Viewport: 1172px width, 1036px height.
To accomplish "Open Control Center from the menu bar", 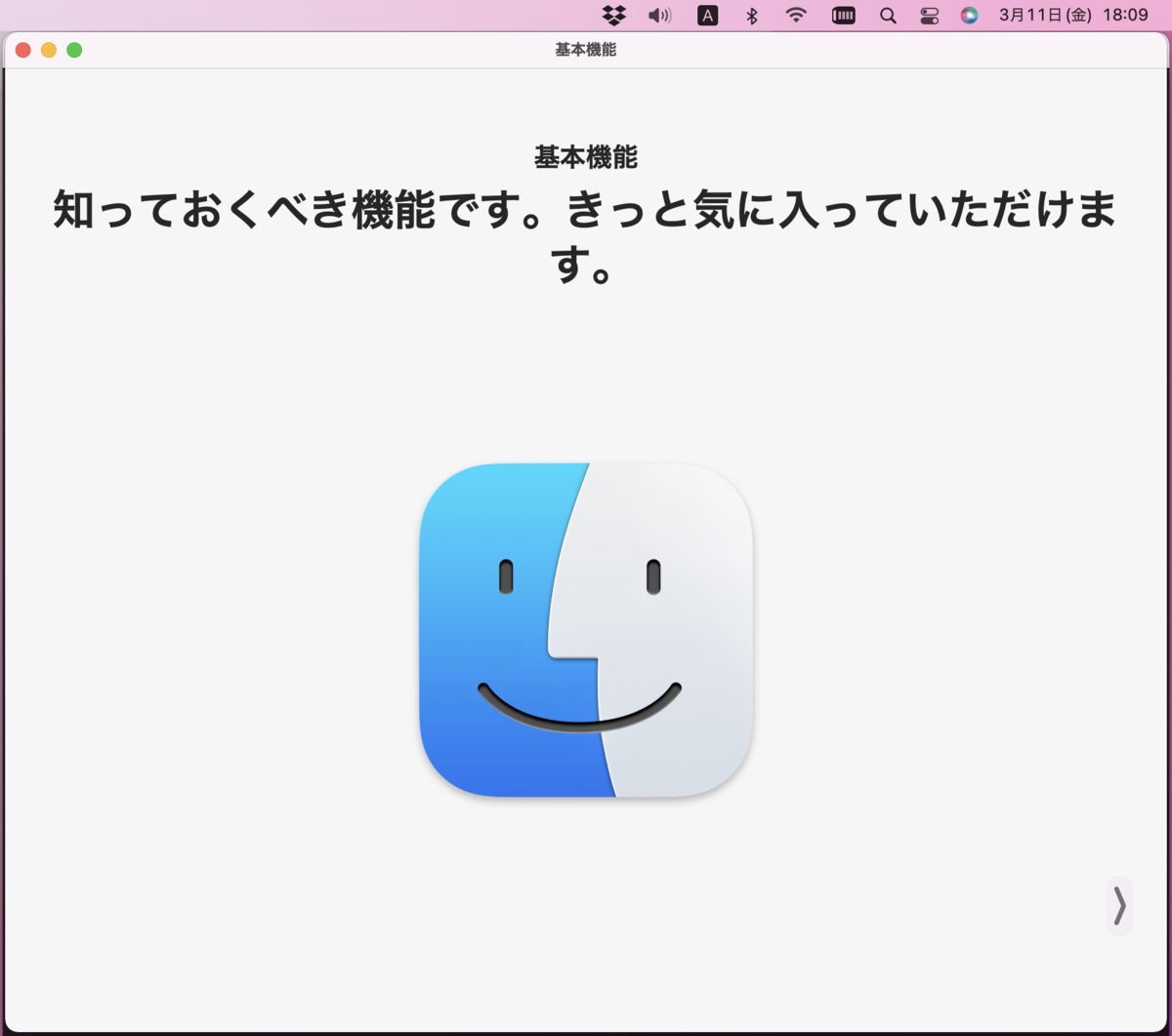I will [930, 15].
